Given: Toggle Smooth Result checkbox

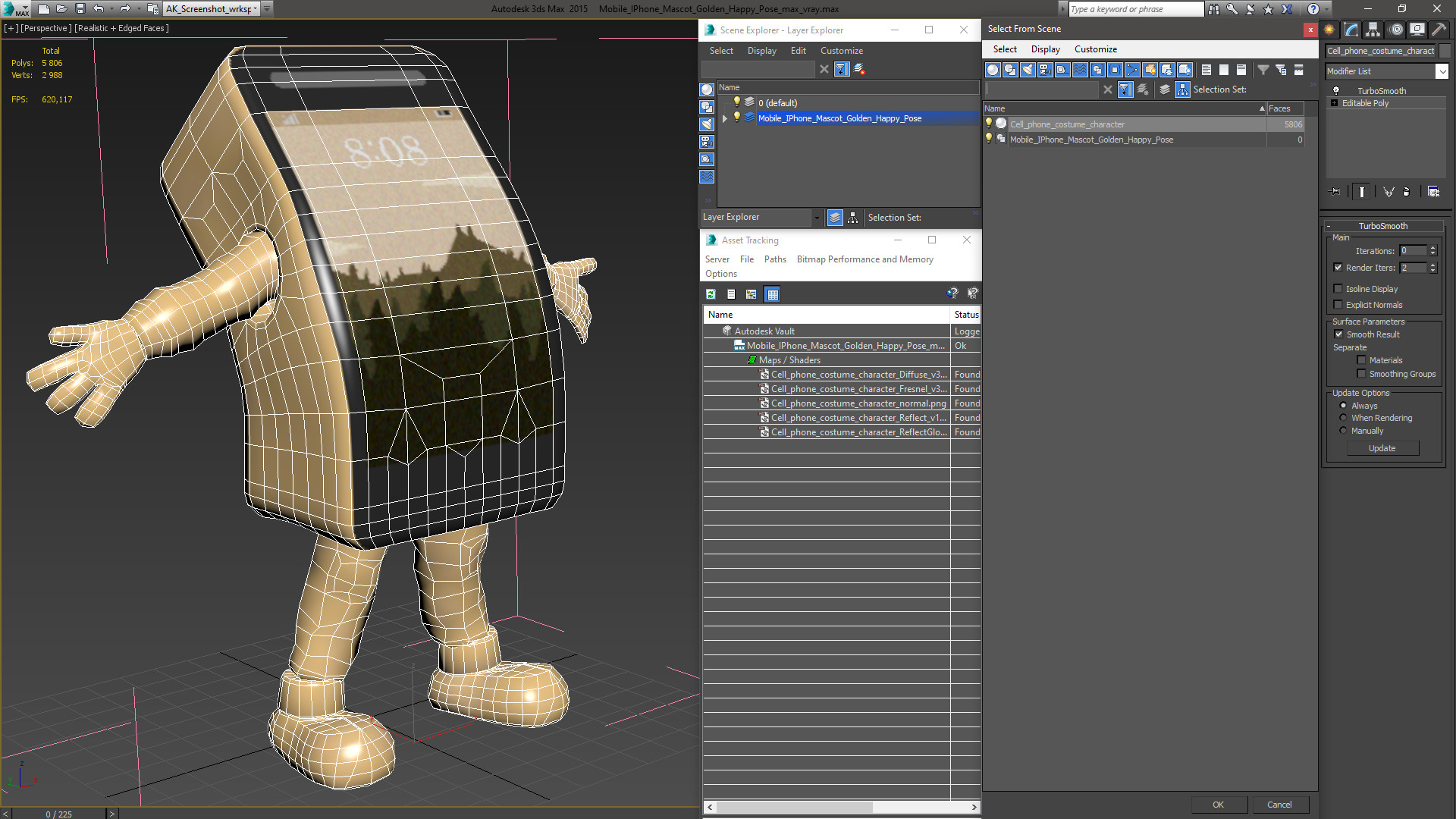Looking at the screenshot, I should [x=1338, y=334].
